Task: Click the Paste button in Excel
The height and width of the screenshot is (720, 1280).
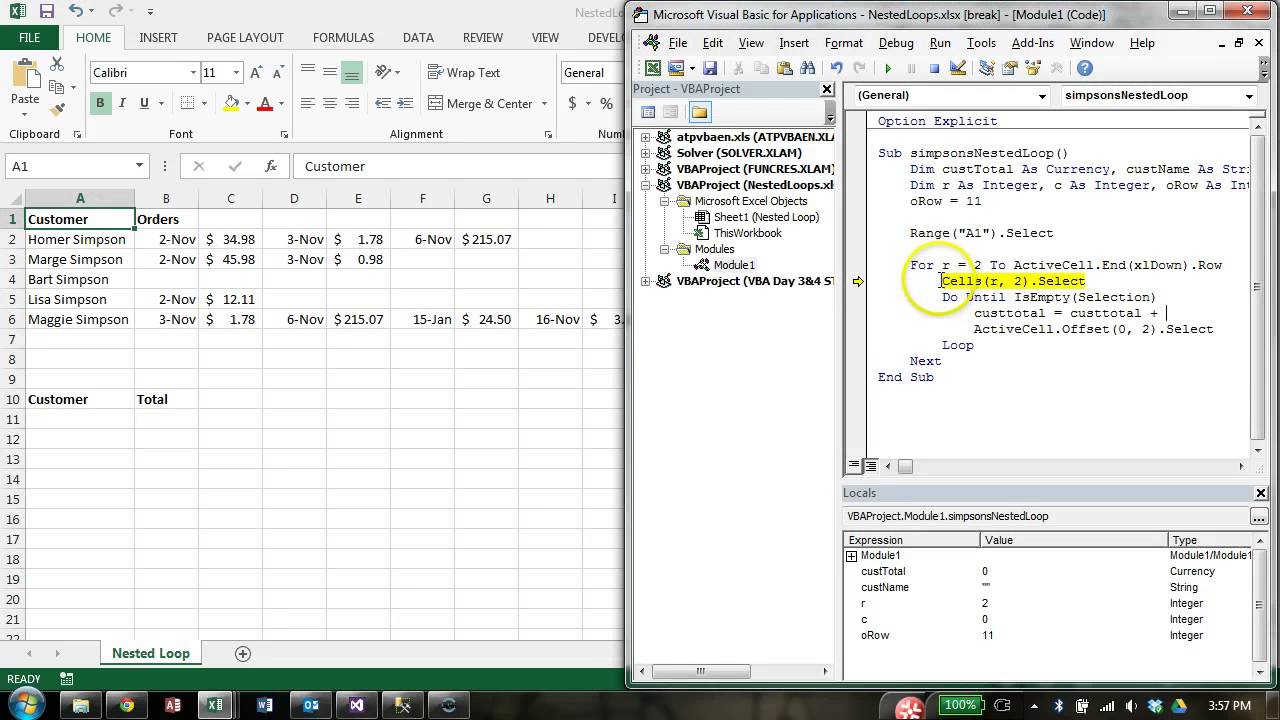Action: pyautogui.click(x=25, y=85)
